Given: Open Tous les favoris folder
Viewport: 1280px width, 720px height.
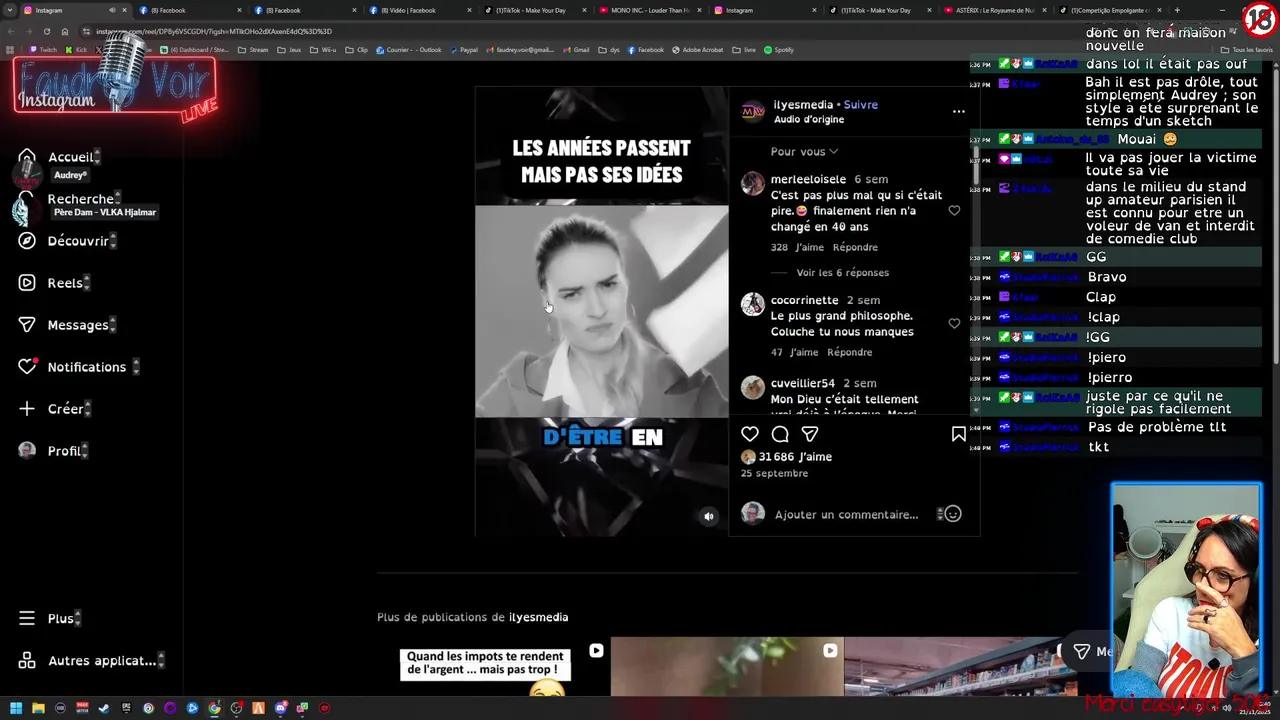Looking at the screenshot, I should pos(1247,50).
